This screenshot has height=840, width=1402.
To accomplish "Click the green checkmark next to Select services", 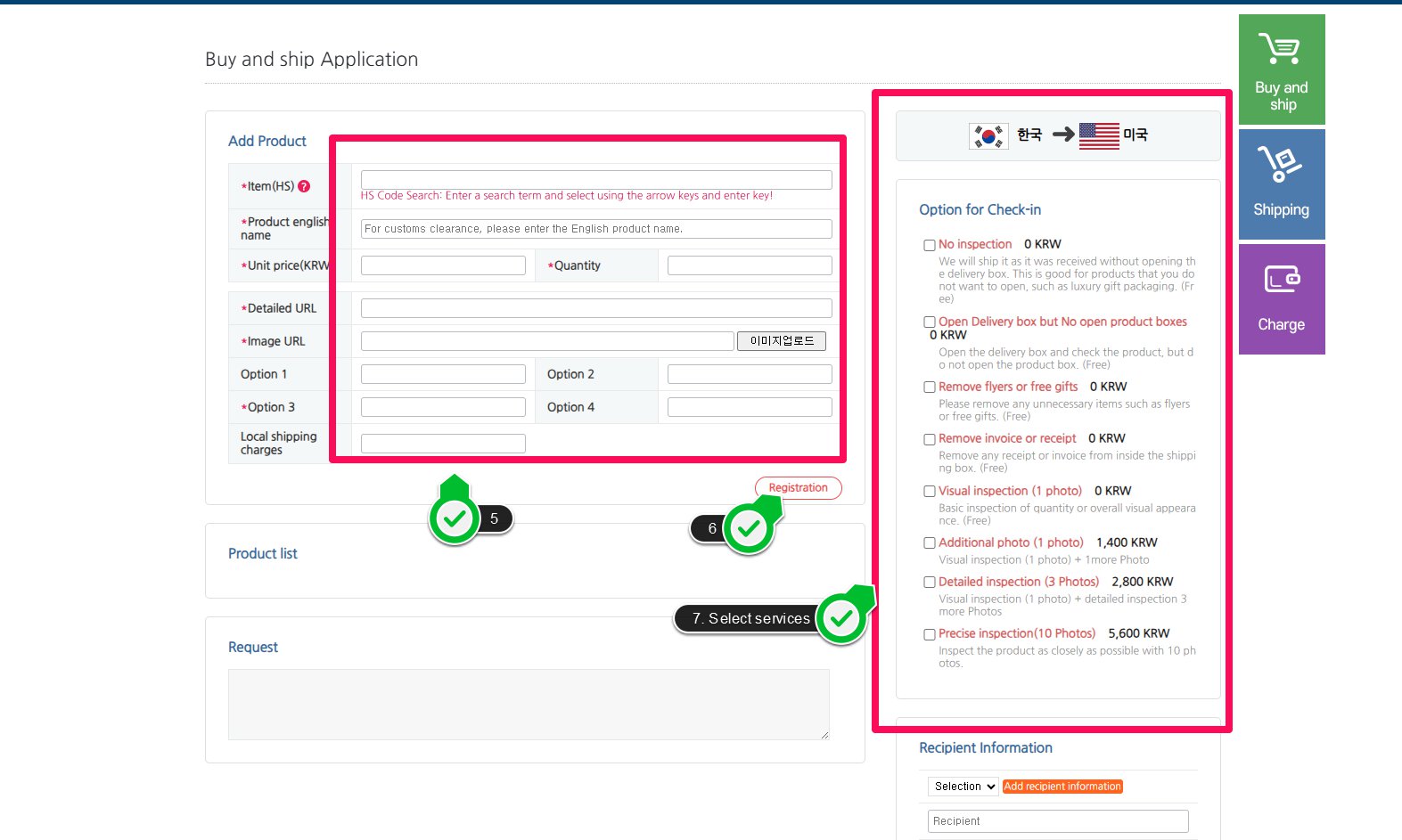I will 842,618.
